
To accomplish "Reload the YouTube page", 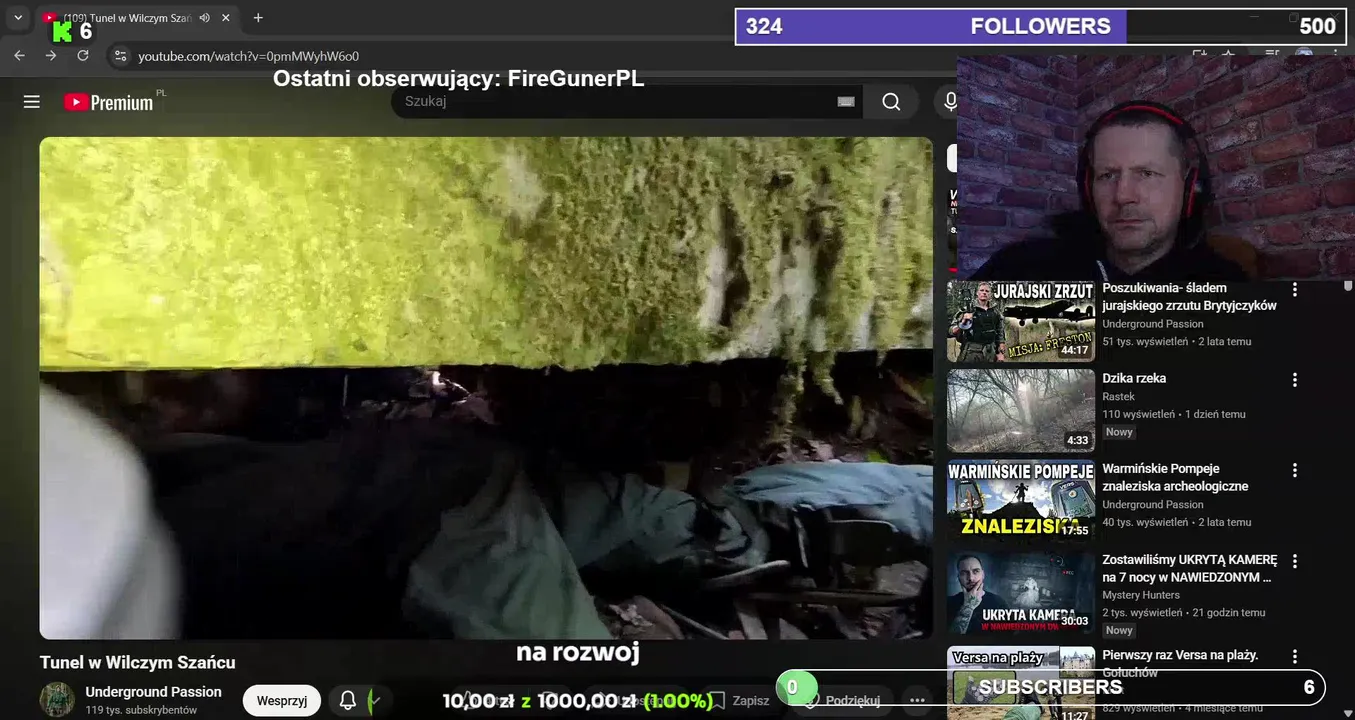I will (x=83, y=56).
